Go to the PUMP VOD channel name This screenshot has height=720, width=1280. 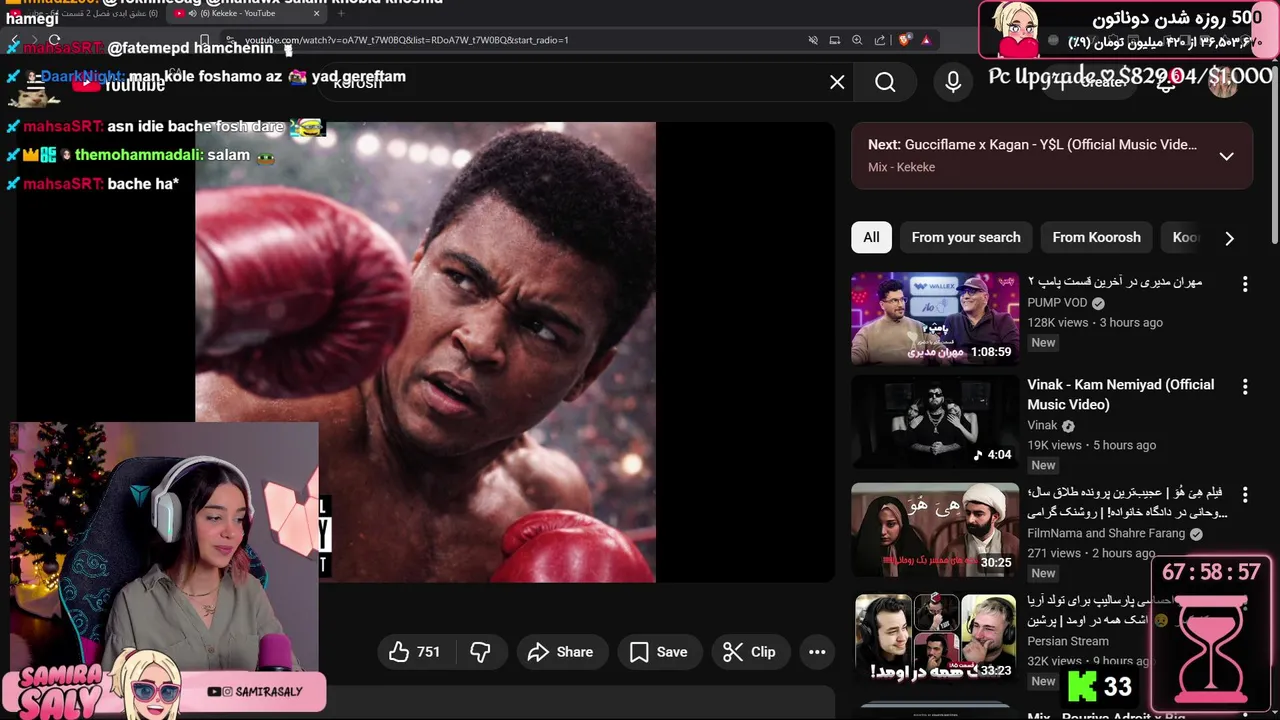pos(1057,302)
